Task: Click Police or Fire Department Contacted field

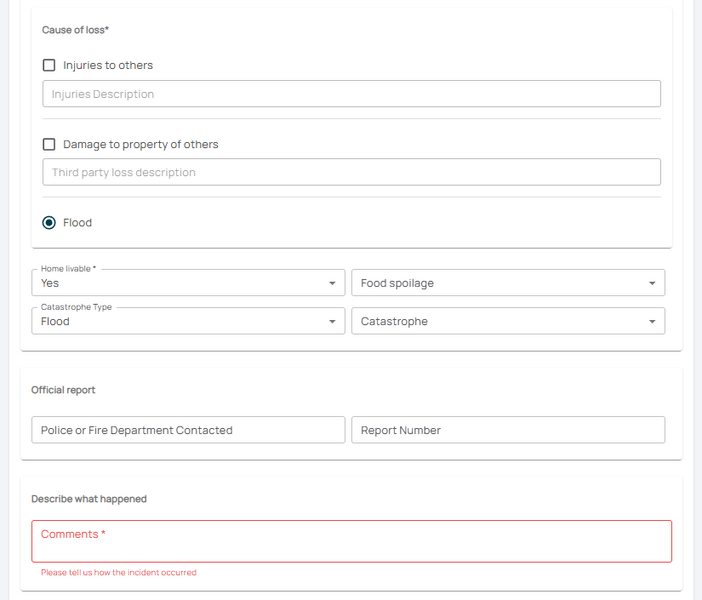Action: 188,430
